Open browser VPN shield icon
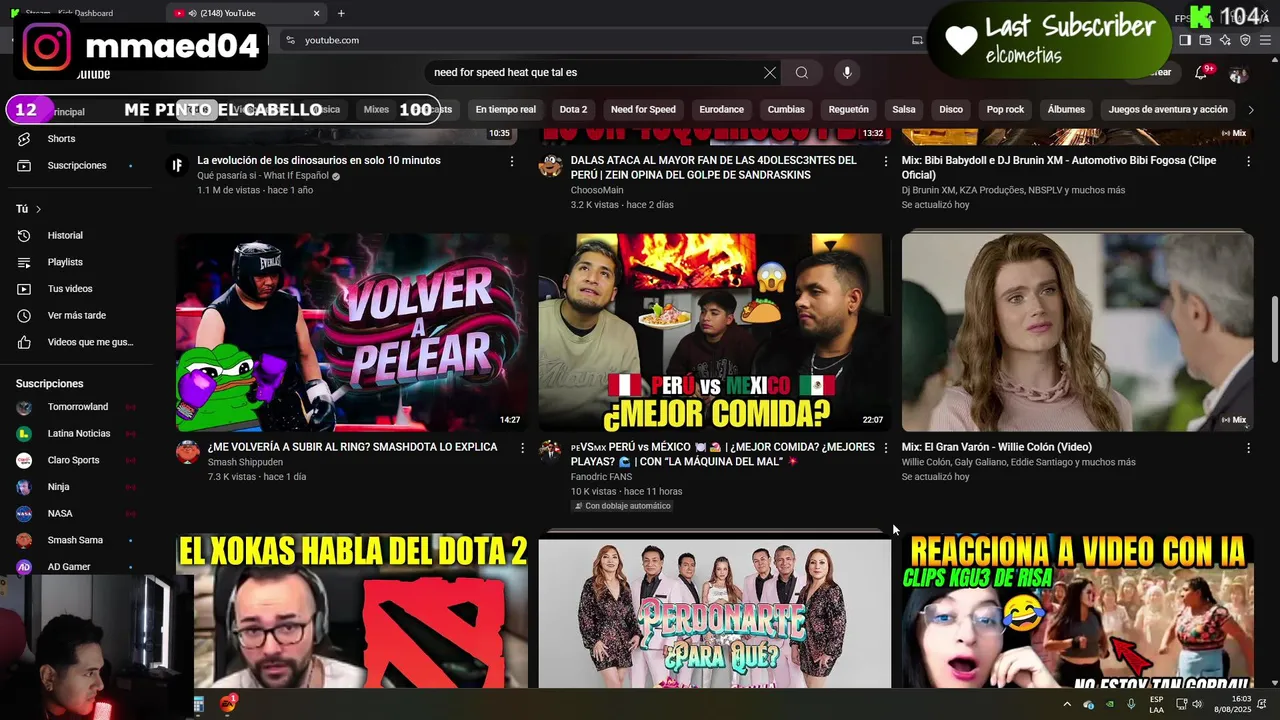Image resolution: width=1280 pixels, height=720 pixels. pyautogui.click(x=1245, y=40)
